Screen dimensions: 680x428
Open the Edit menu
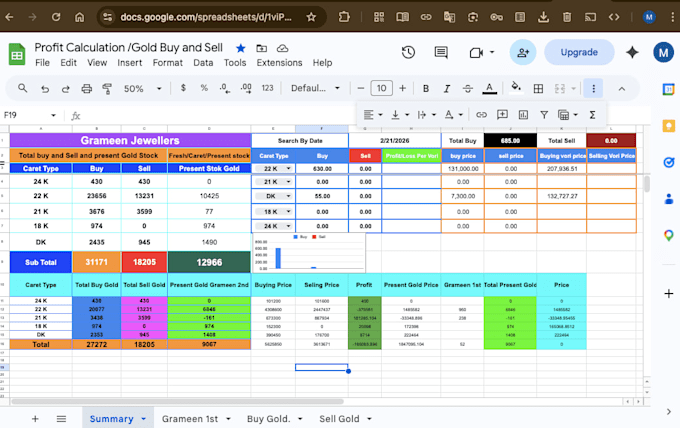69,63
